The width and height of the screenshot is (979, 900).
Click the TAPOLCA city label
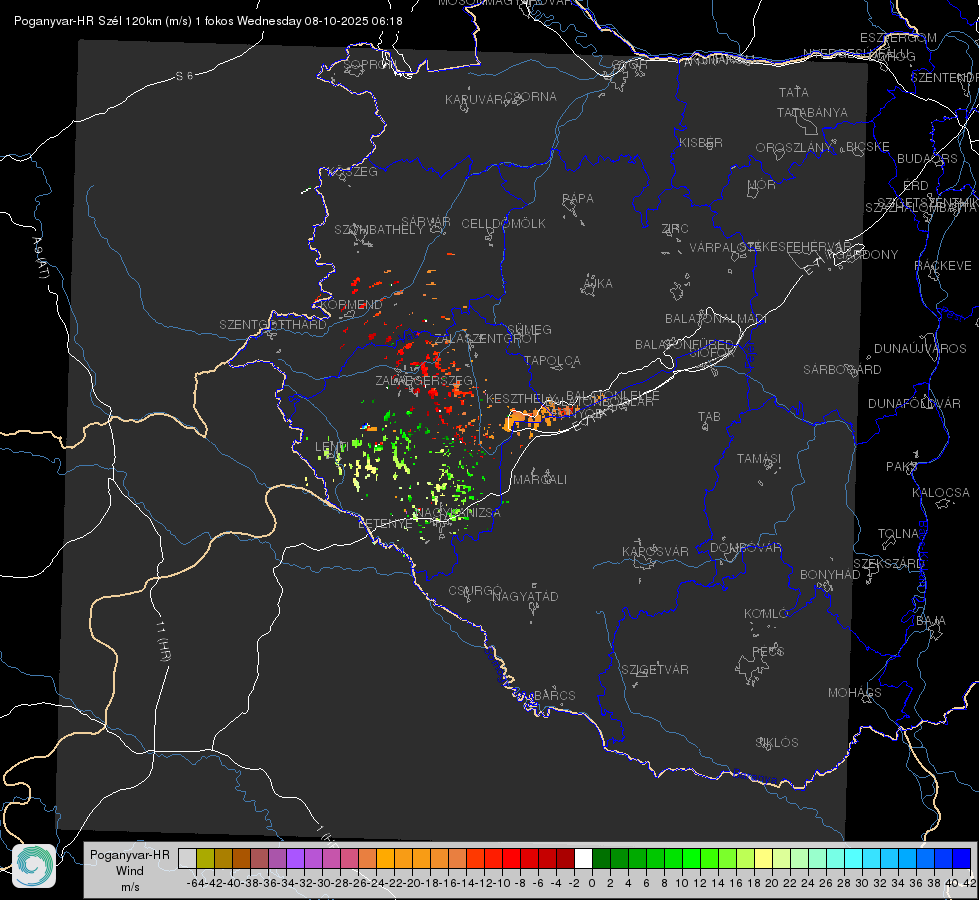pyautogui.click(x=552, y=360)
